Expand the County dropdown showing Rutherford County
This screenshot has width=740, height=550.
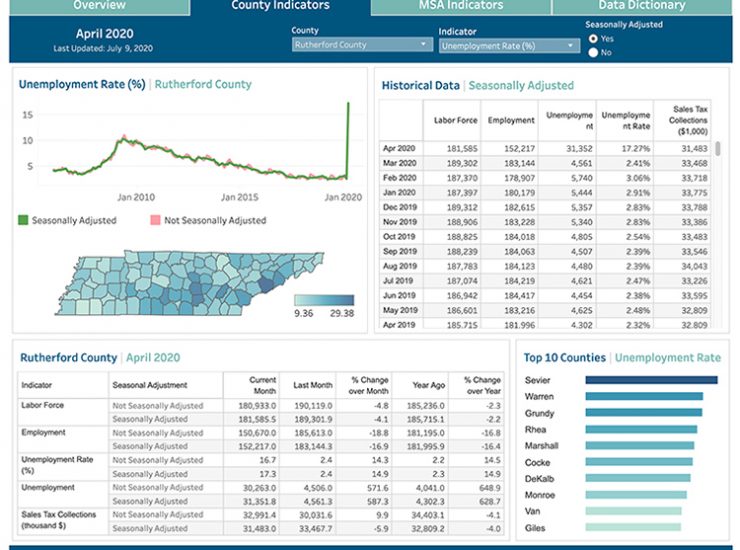(361, 45)
